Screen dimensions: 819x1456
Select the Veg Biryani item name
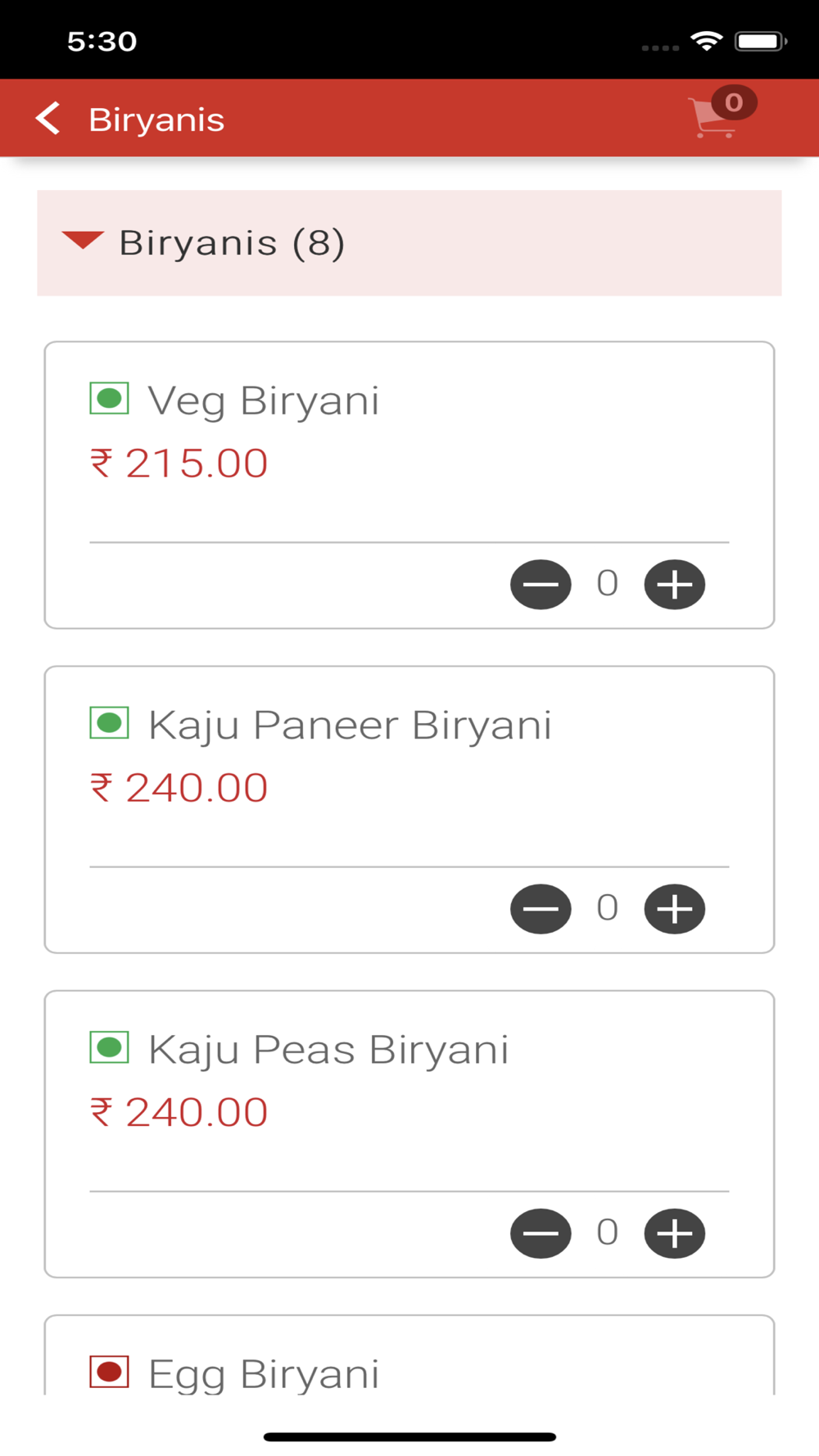(264, 401)
